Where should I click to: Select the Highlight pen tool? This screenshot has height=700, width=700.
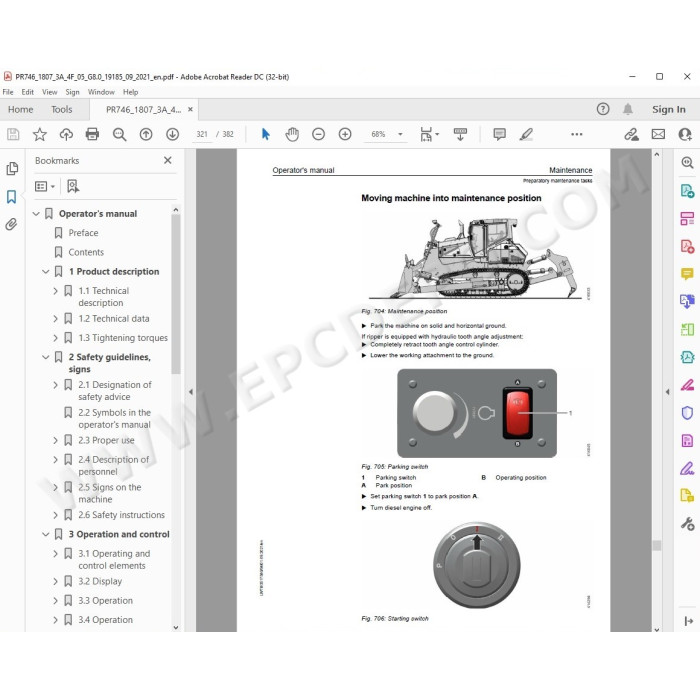[x=526, y=134]
